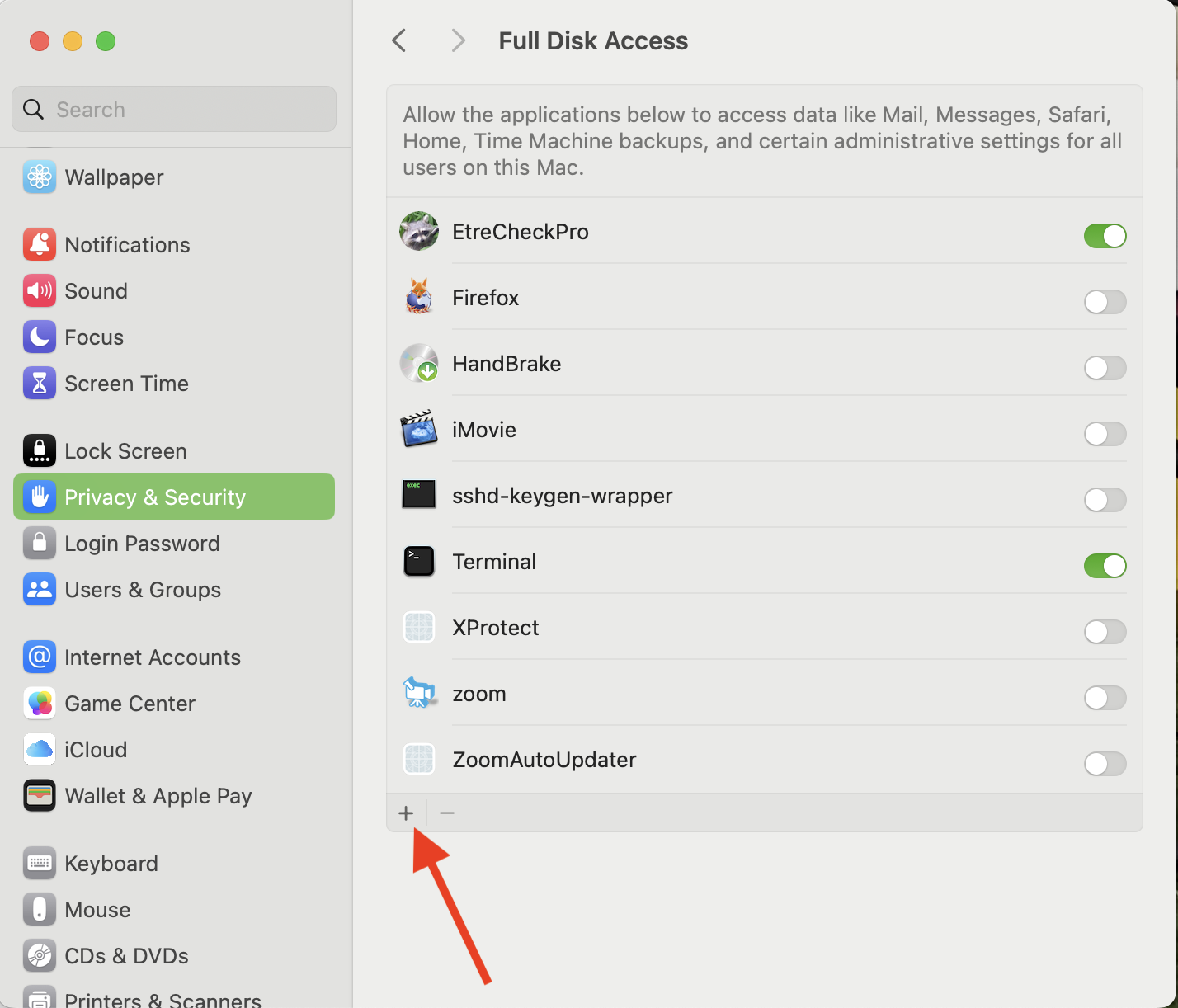Click the search magnifying glass icon
Viewport: 1178px width, 1008px height.
pos(33,110)
